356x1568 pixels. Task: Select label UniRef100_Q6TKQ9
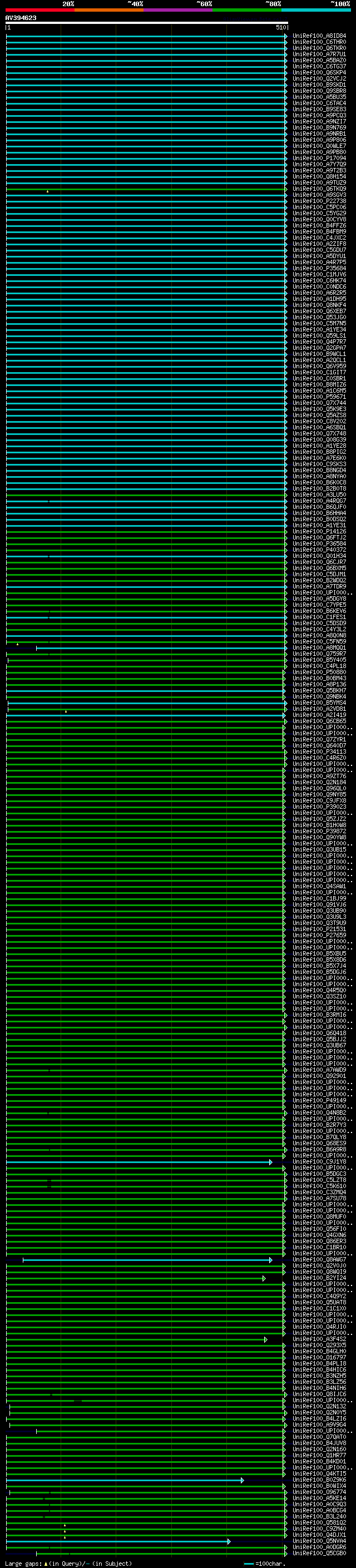pyautogui.click(x=319, y=189)
